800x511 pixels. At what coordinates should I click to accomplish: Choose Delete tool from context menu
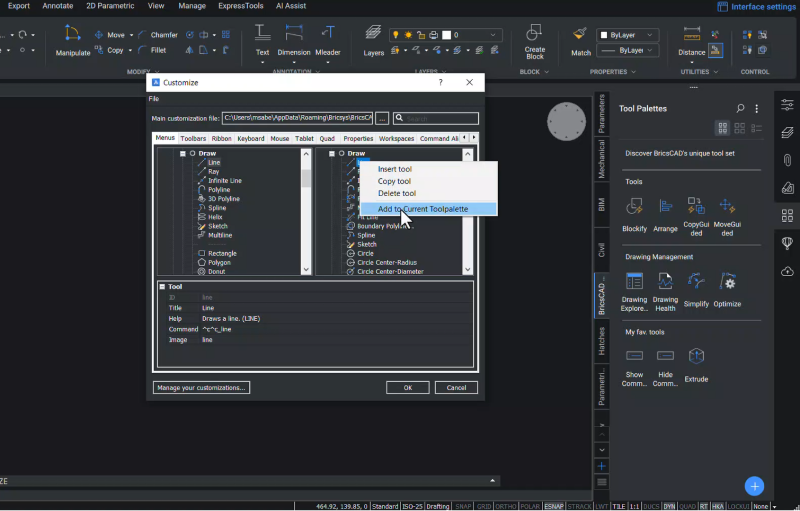pyautogui.click(x=396, y=193)
